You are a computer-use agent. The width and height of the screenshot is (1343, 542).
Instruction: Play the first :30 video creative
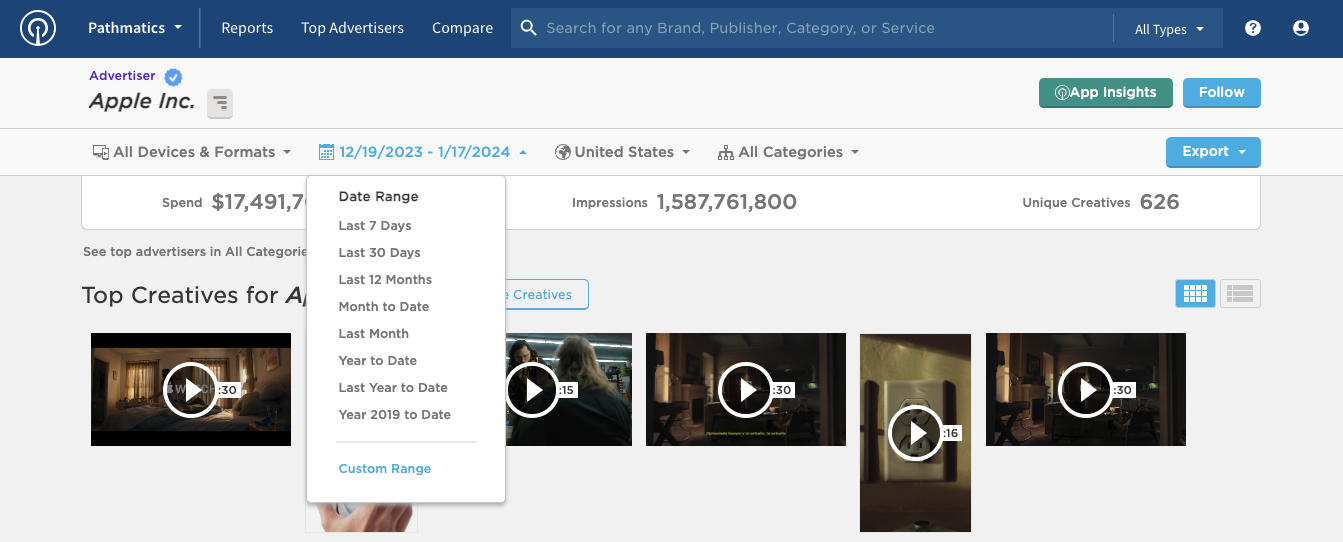[190, 389]
